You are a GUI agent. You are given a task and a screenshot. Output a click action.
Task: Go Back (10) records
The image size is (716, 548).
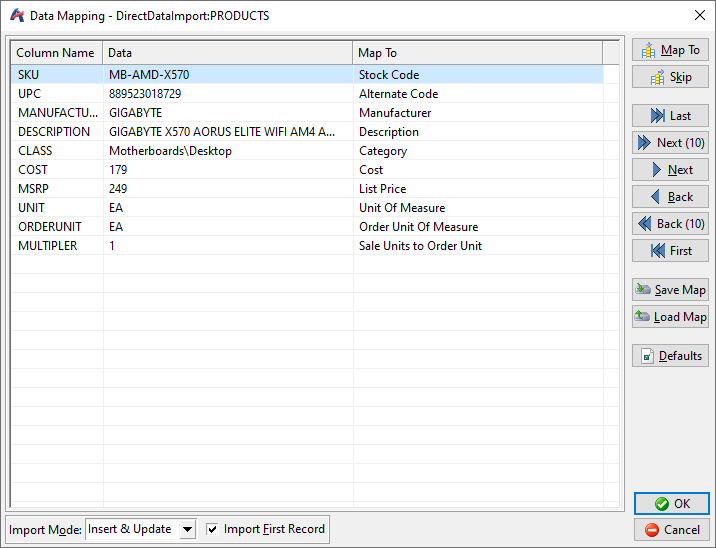click(670, 224)
